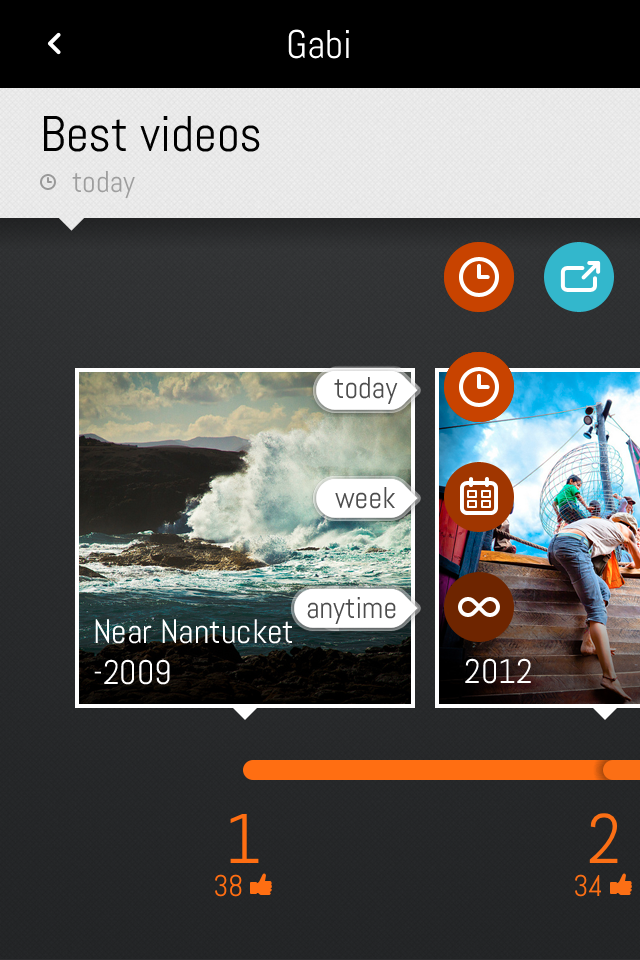Click the 'today' subtitle under Best videos
Screen dimensions: 640x960
(x=104, y=182)
